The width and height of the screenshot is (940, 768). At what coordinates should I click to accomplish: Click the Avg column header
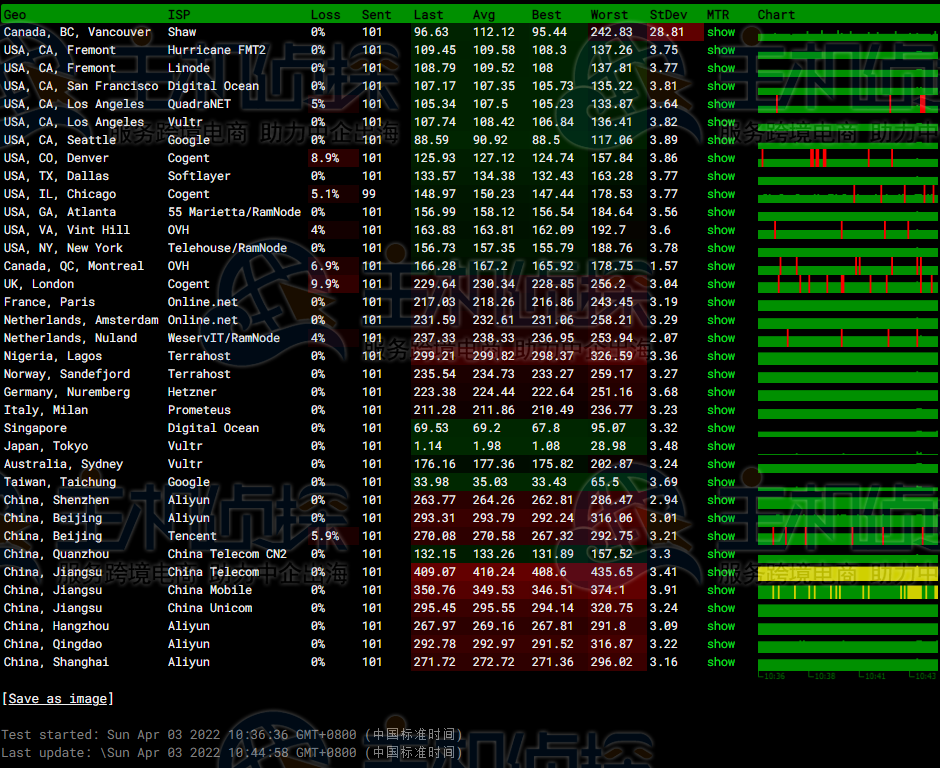[483, 15]
